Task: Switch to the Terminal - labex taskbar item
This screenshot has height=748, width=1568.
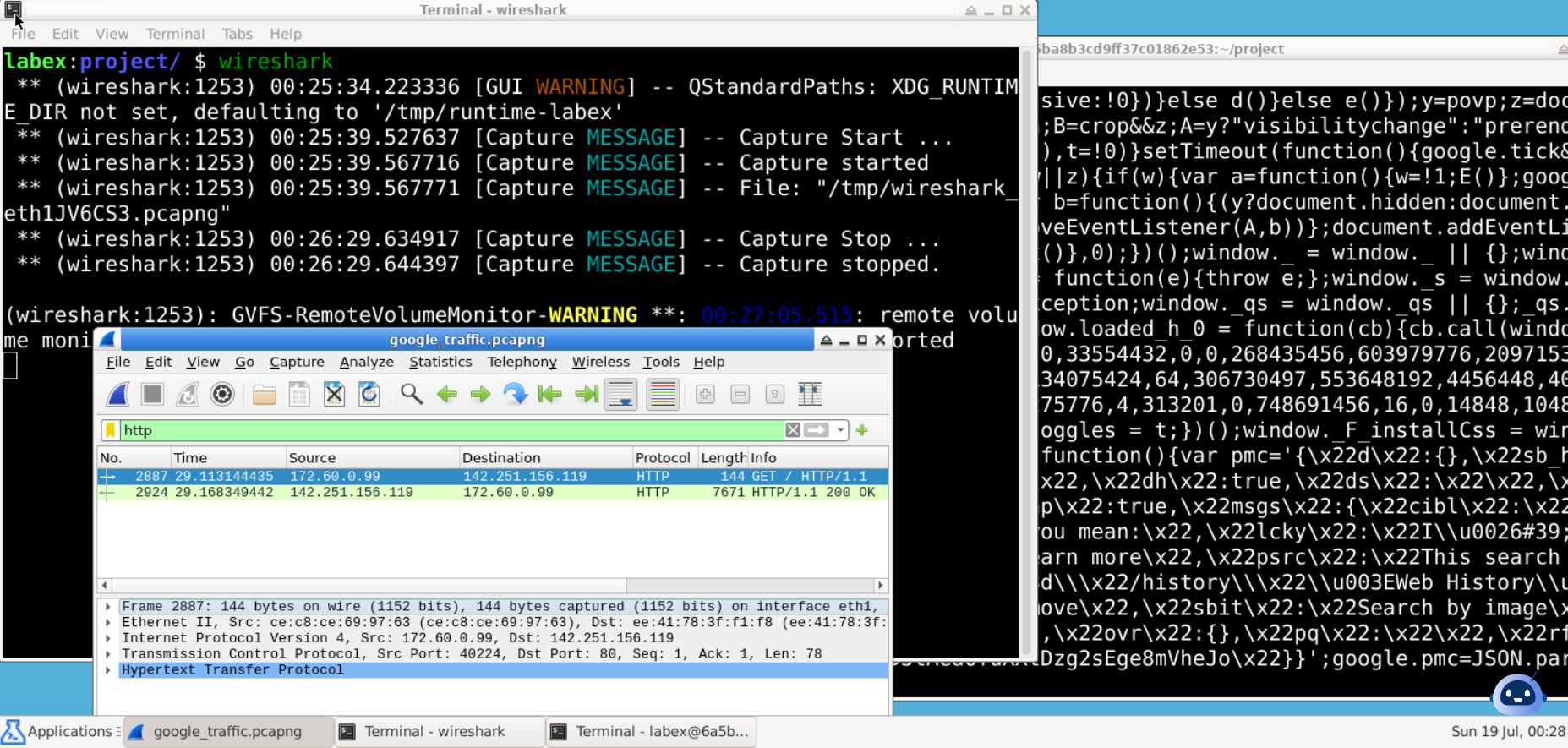Action: [651, 732]
